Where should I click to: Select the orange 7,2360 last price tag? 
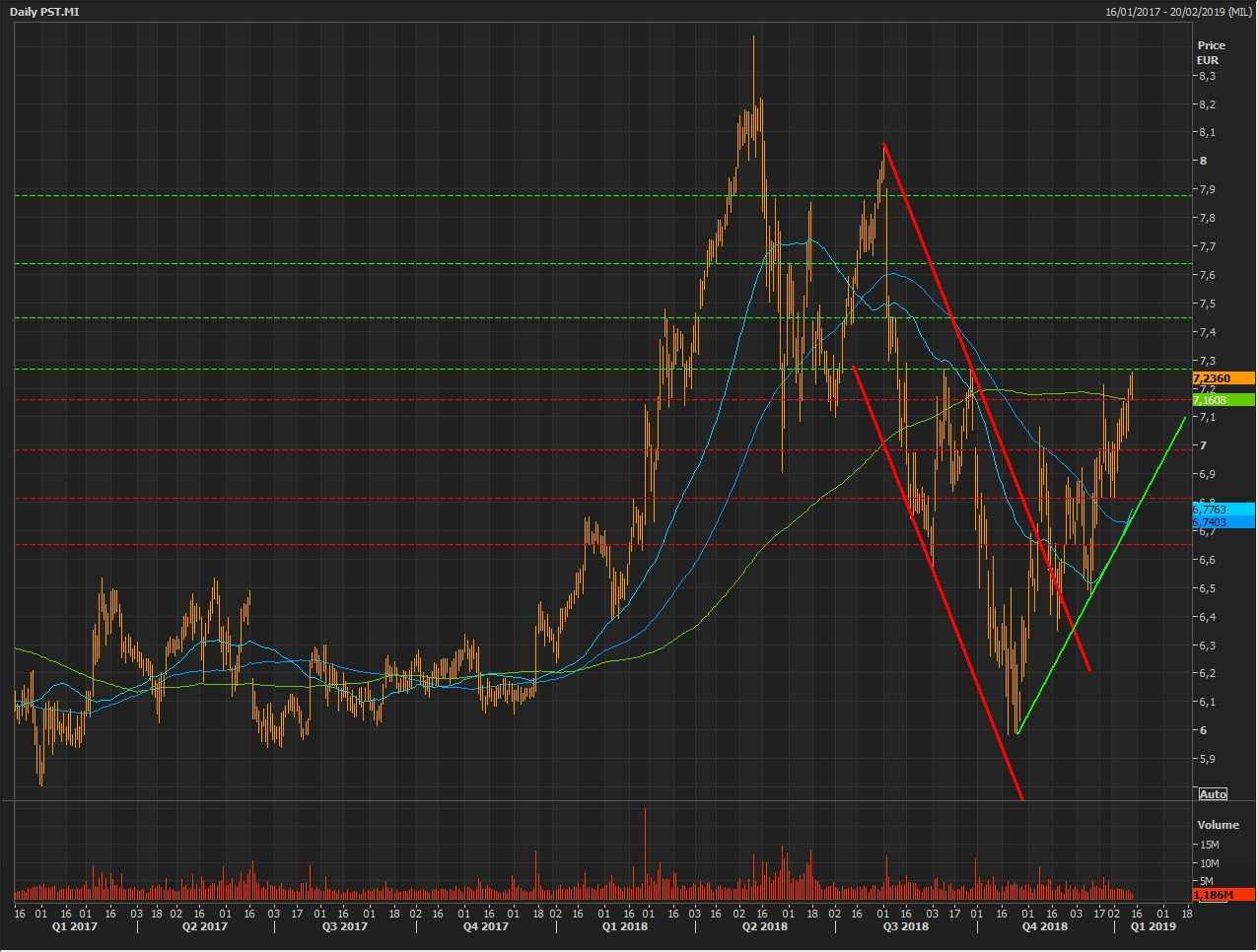(1223, 378)
